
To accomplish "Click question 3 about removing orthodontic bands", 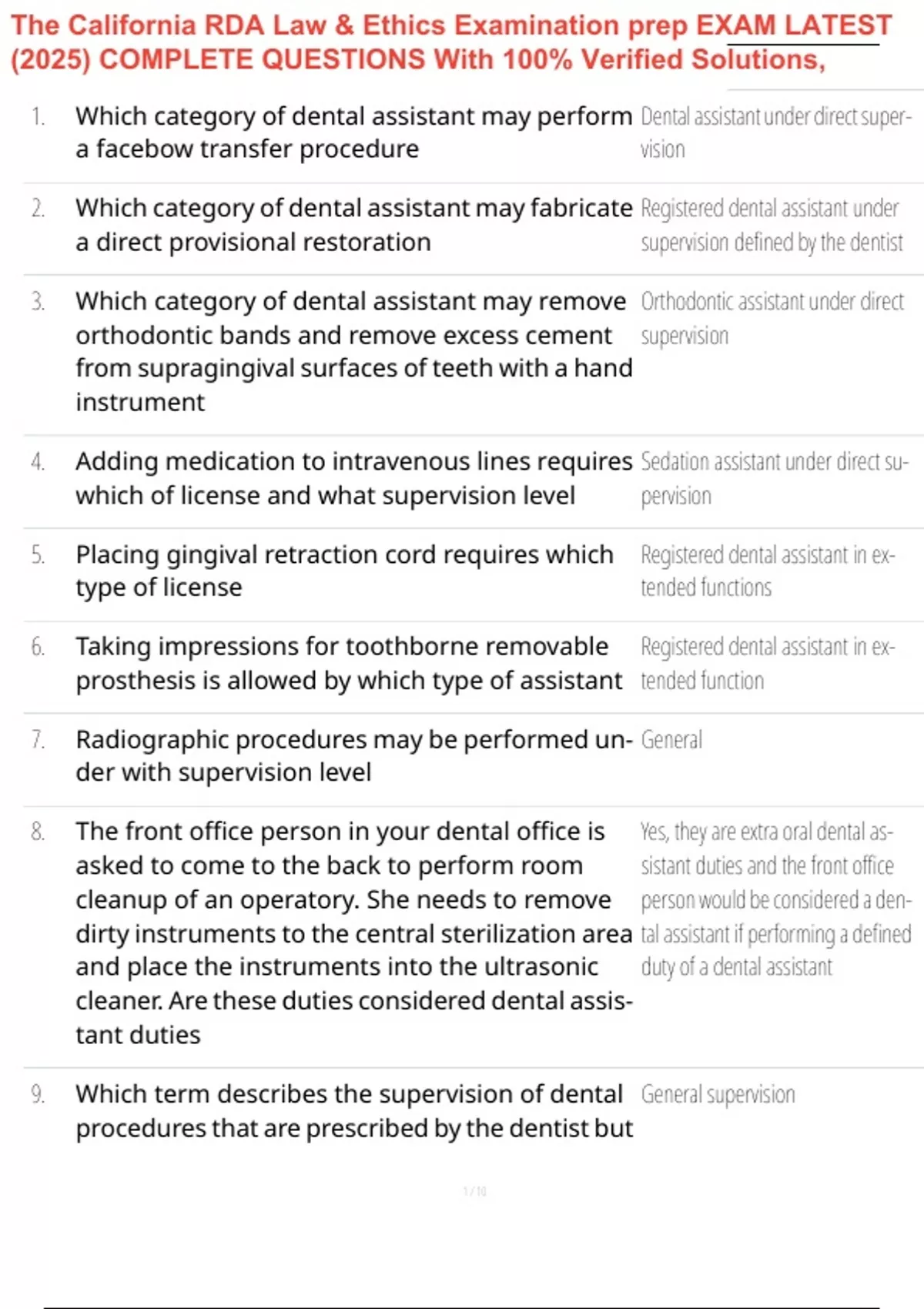I will [353, 351].
